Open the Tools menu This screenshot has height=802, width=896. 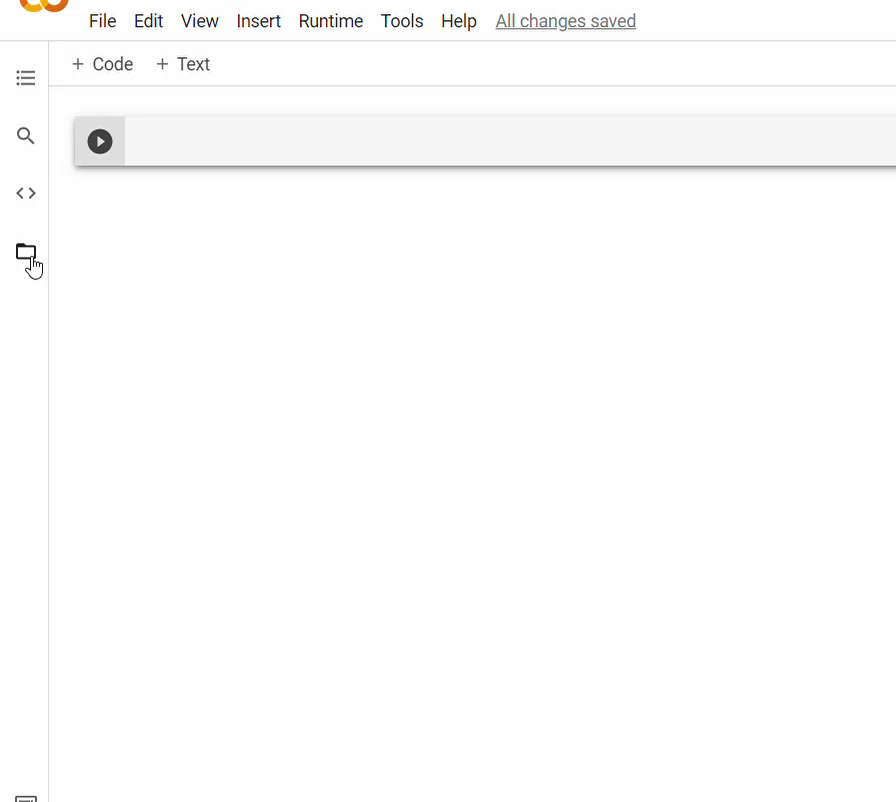pyautogui.click(x=402, y=21)
